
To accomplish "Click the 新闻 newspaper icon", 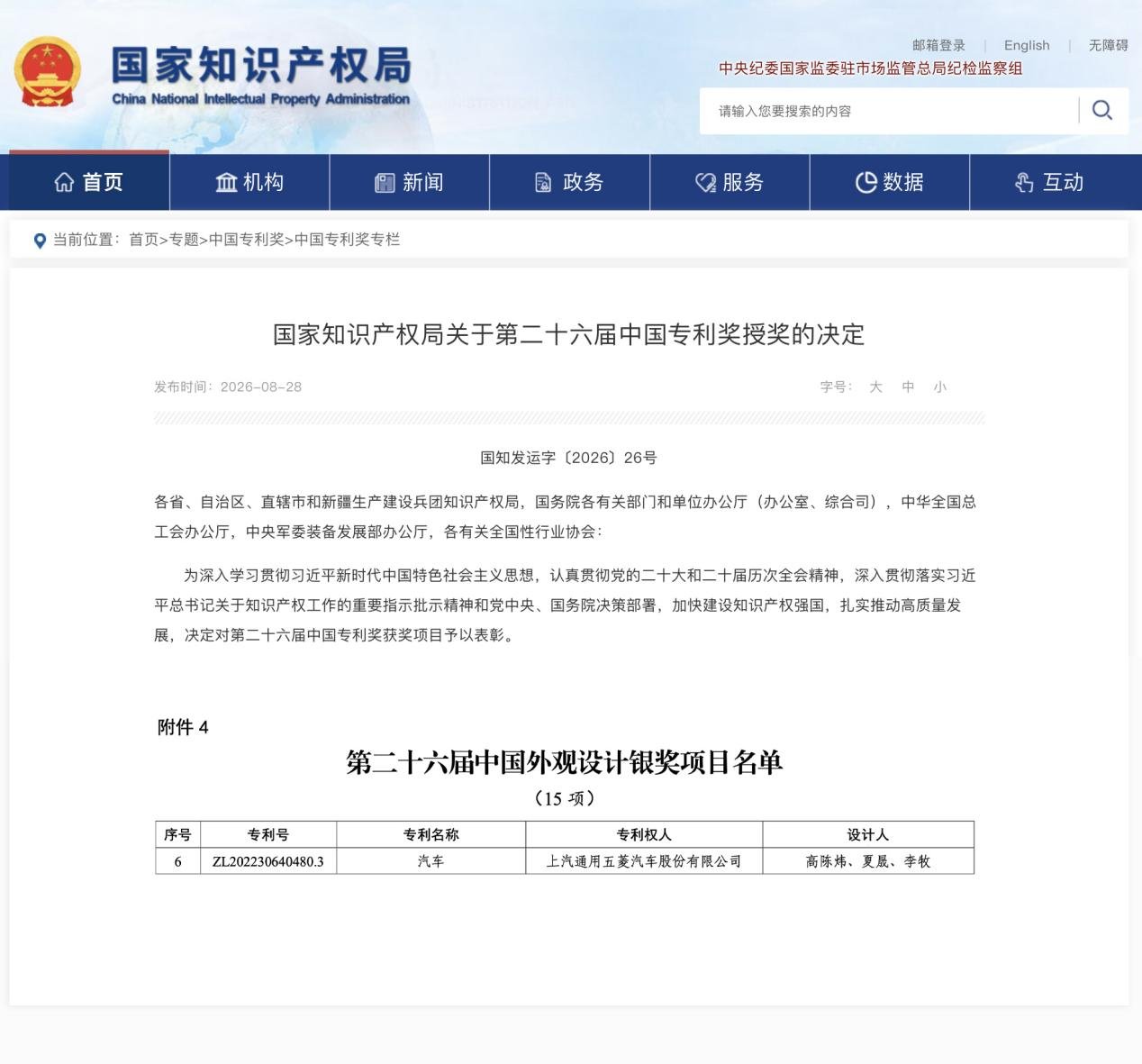I will tap(385, 183).
